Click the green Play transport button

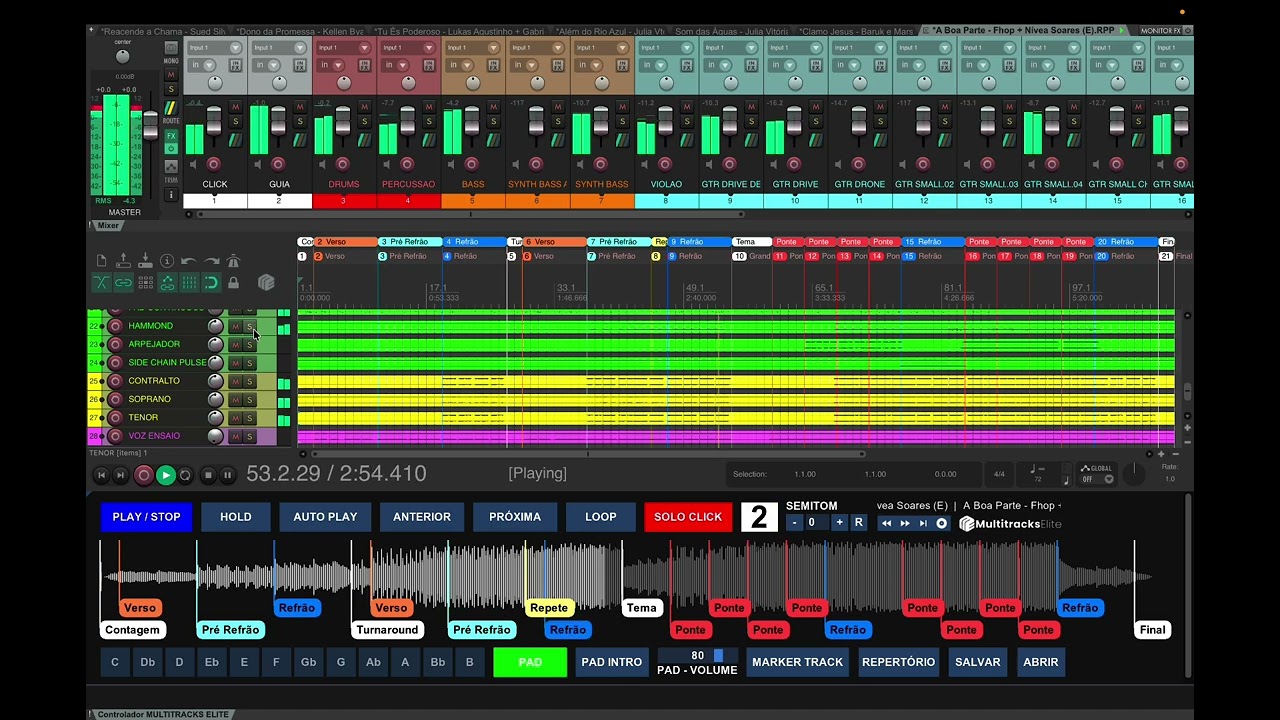(166, 476)
